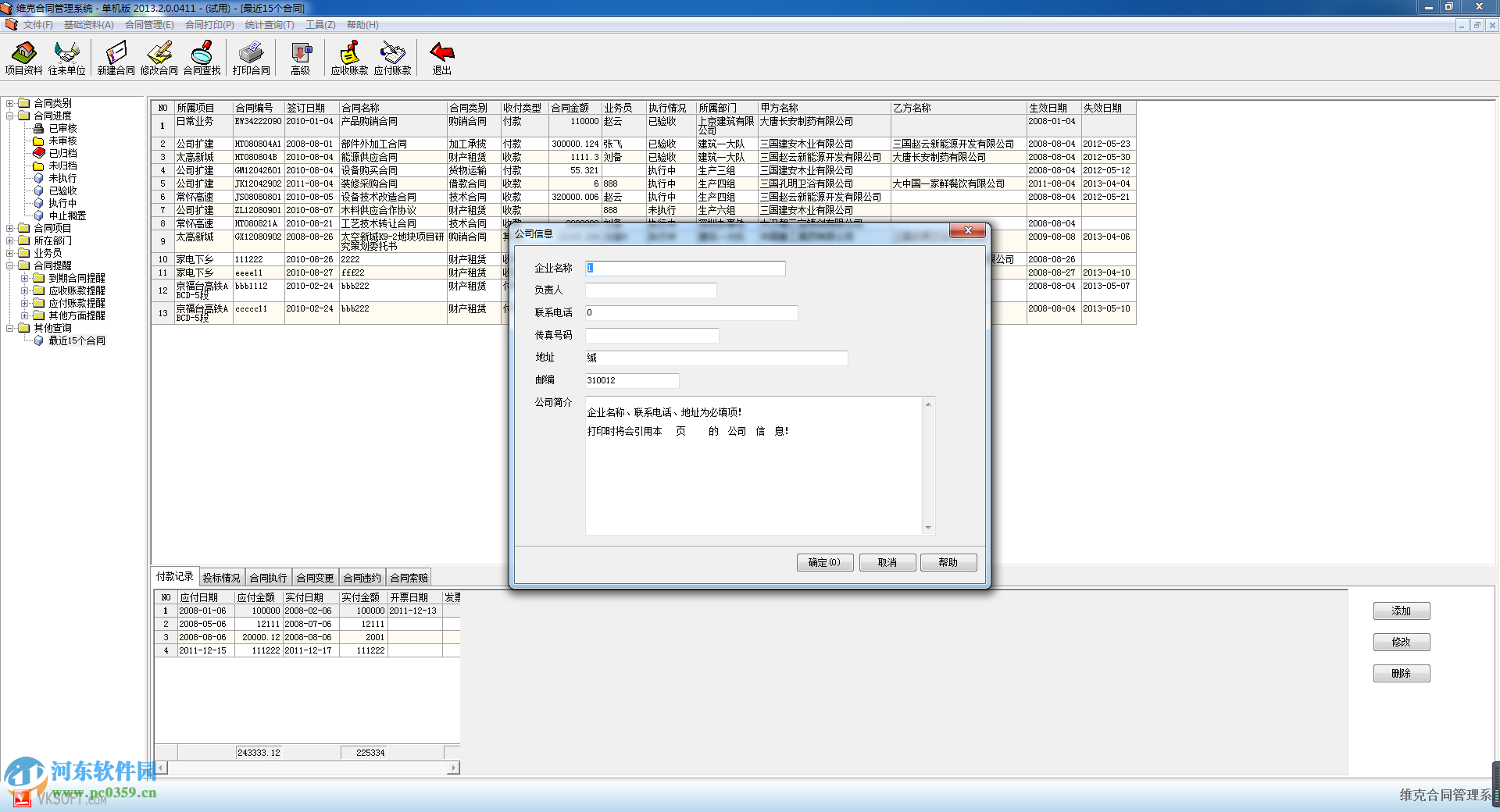Viewport: 1500px width, 812px height.
Task: Click the 添加 button beside payment records
Action: pos(1402,611)
